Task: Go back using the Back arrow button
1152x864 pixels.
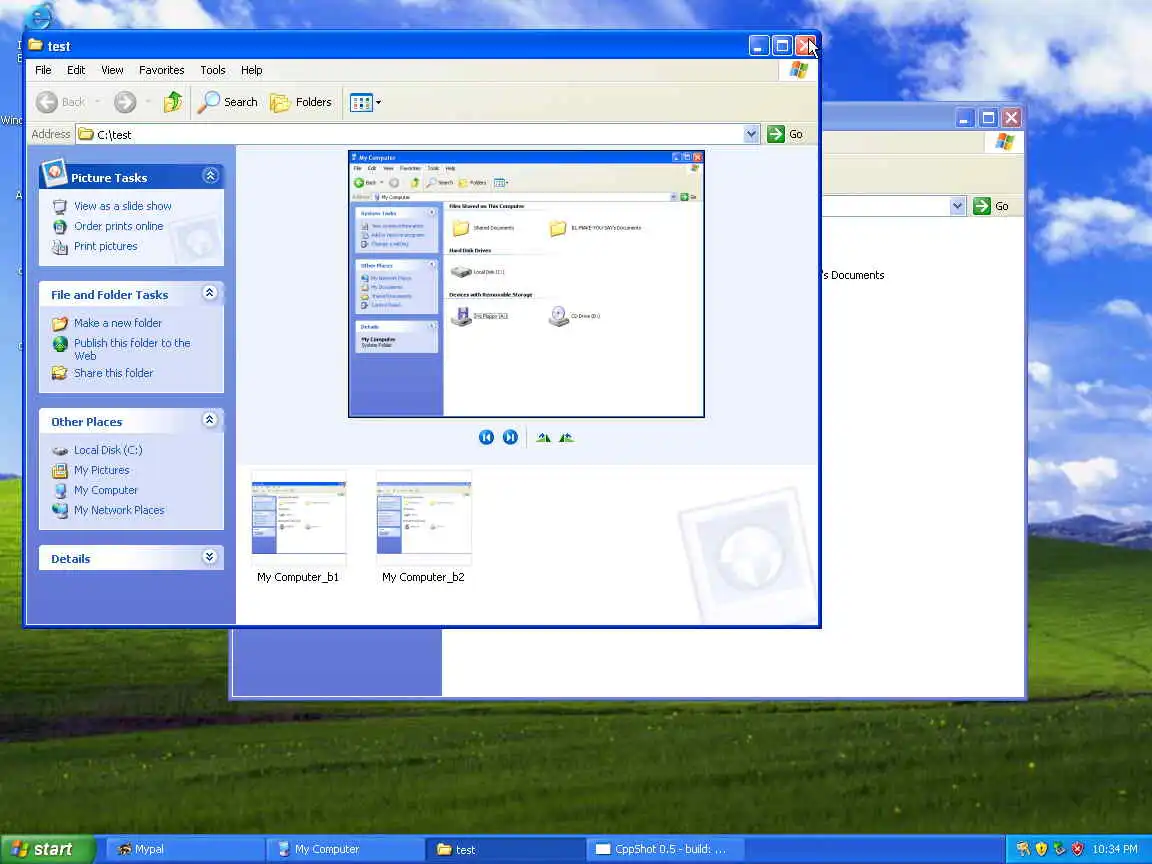Action: [x=60, y=102]
